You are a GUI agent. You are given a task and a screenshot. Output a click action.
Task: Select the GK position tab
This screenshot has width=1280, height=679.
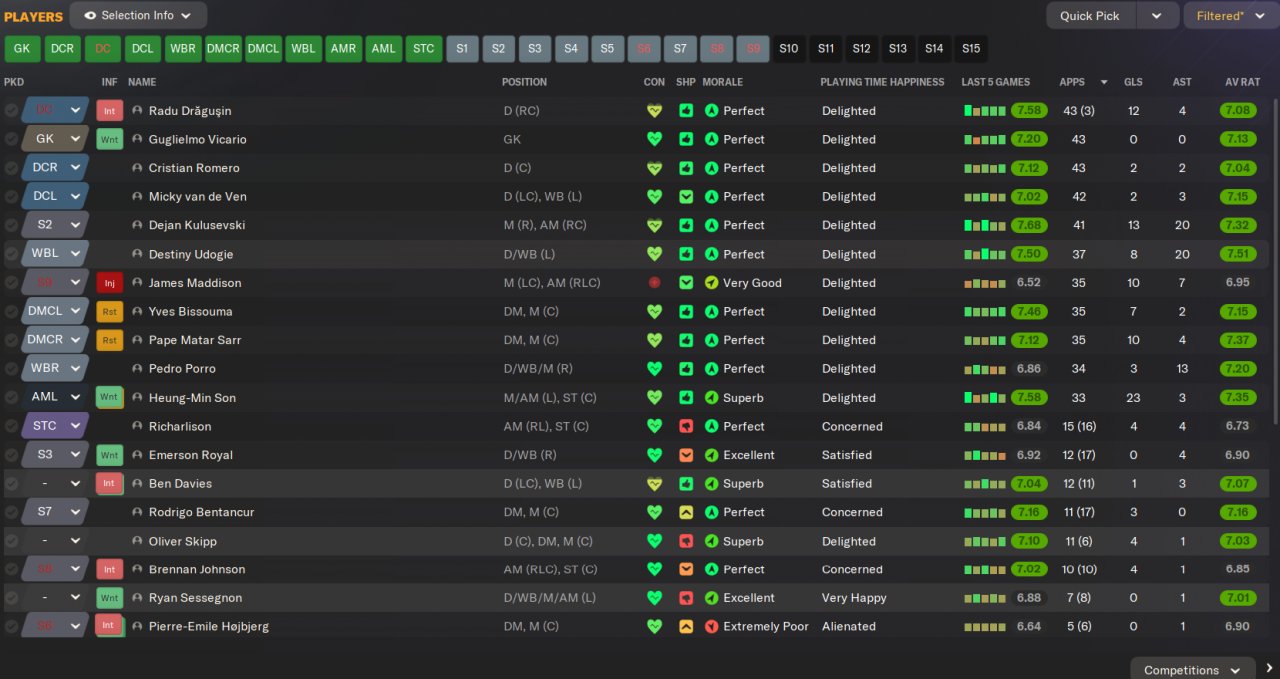(22, 48)
